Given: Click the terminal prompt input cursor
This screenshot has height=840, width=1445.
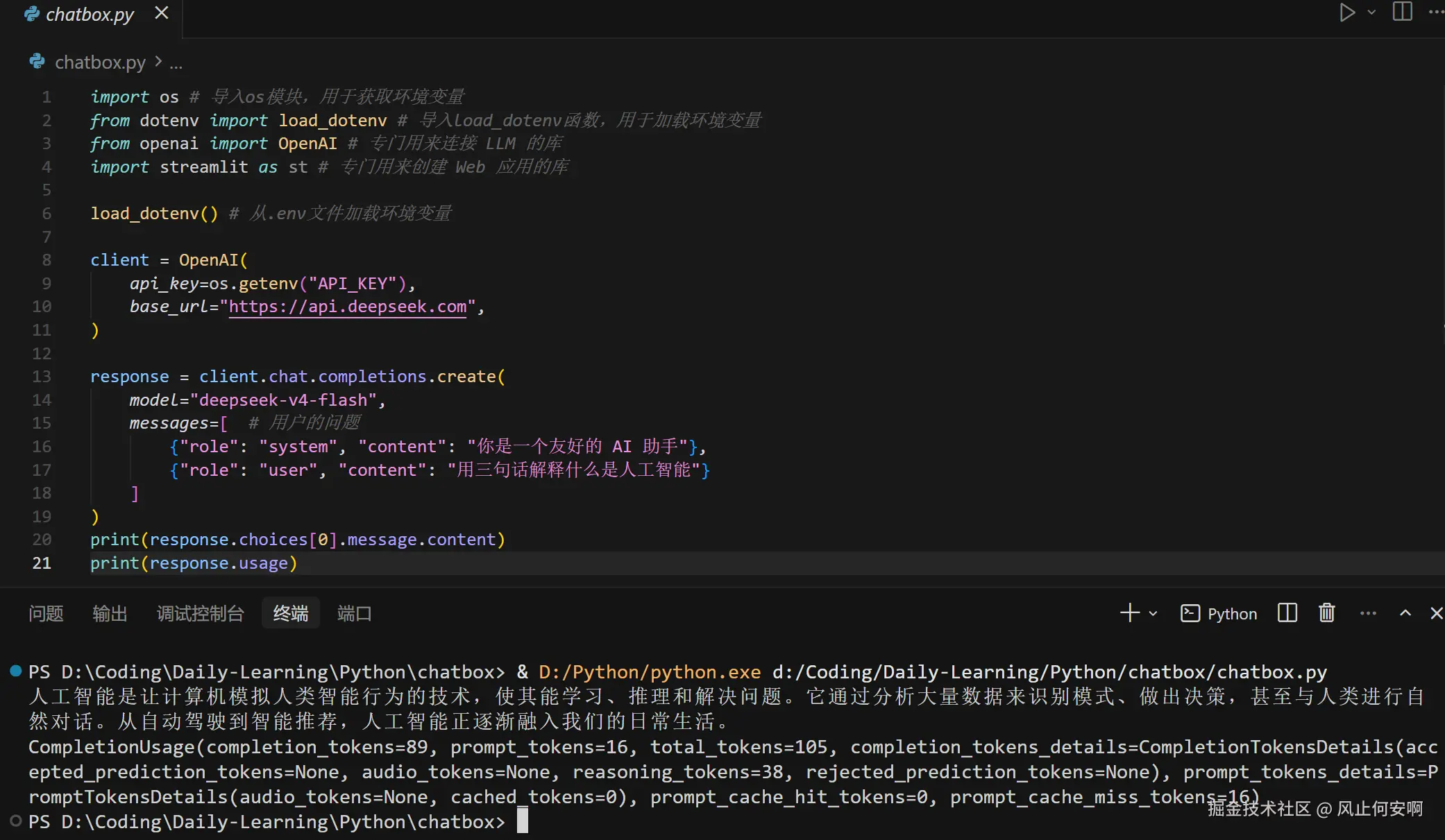Looking at the screenshot, I should pyautogui.click(x=523, y=821).
